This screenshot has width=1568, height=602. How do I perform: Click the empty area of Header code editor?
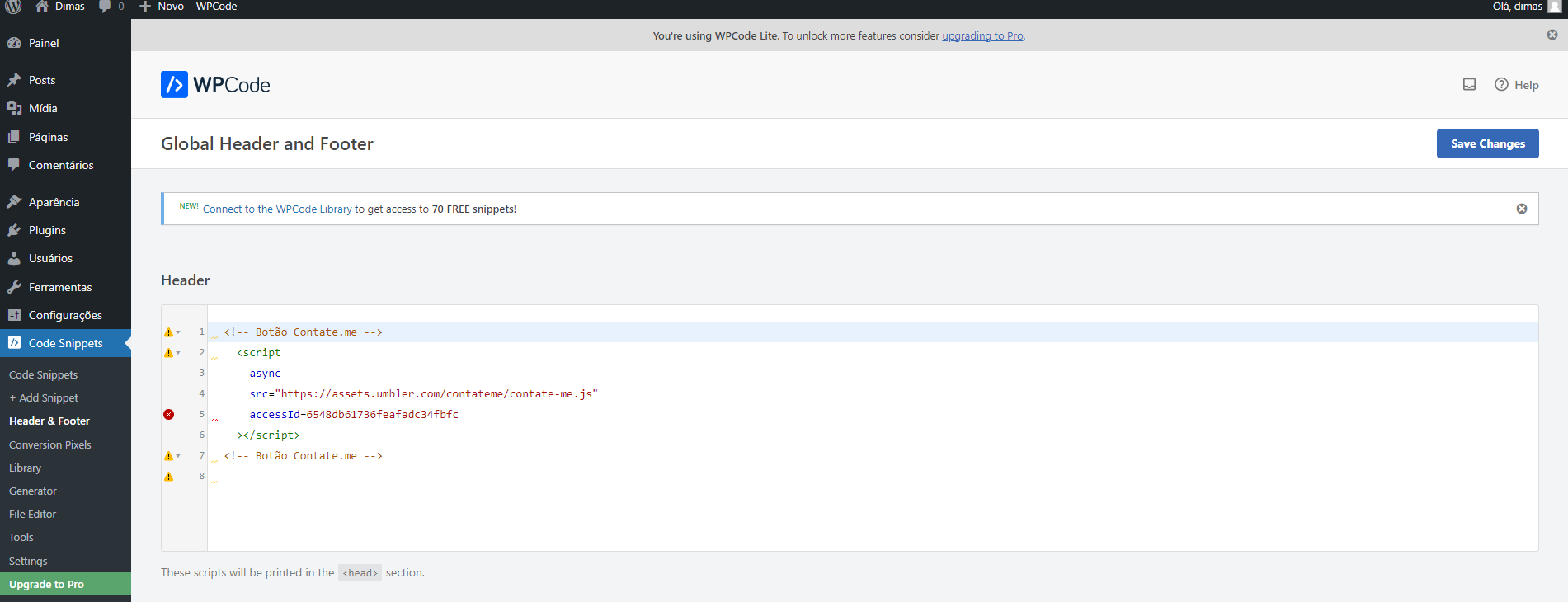coord(872,517)
